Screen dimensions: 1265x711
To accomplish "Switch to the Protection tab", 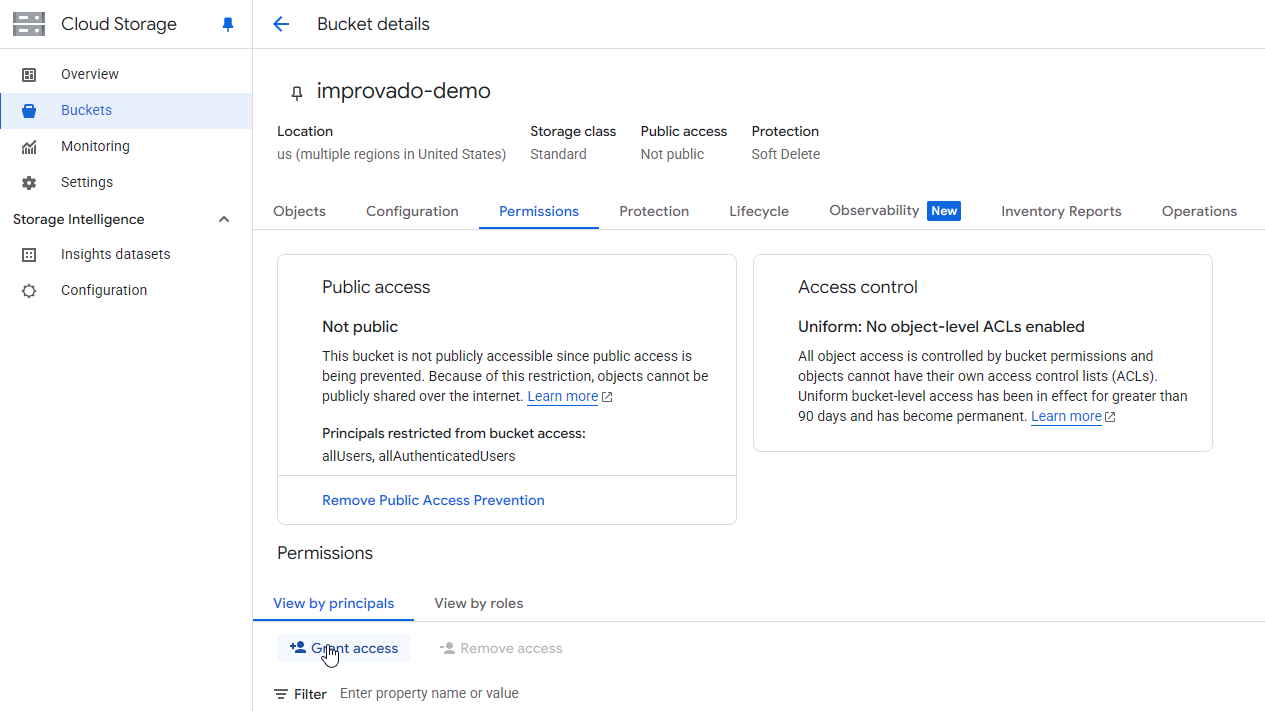I will click(x=654, y=211).
